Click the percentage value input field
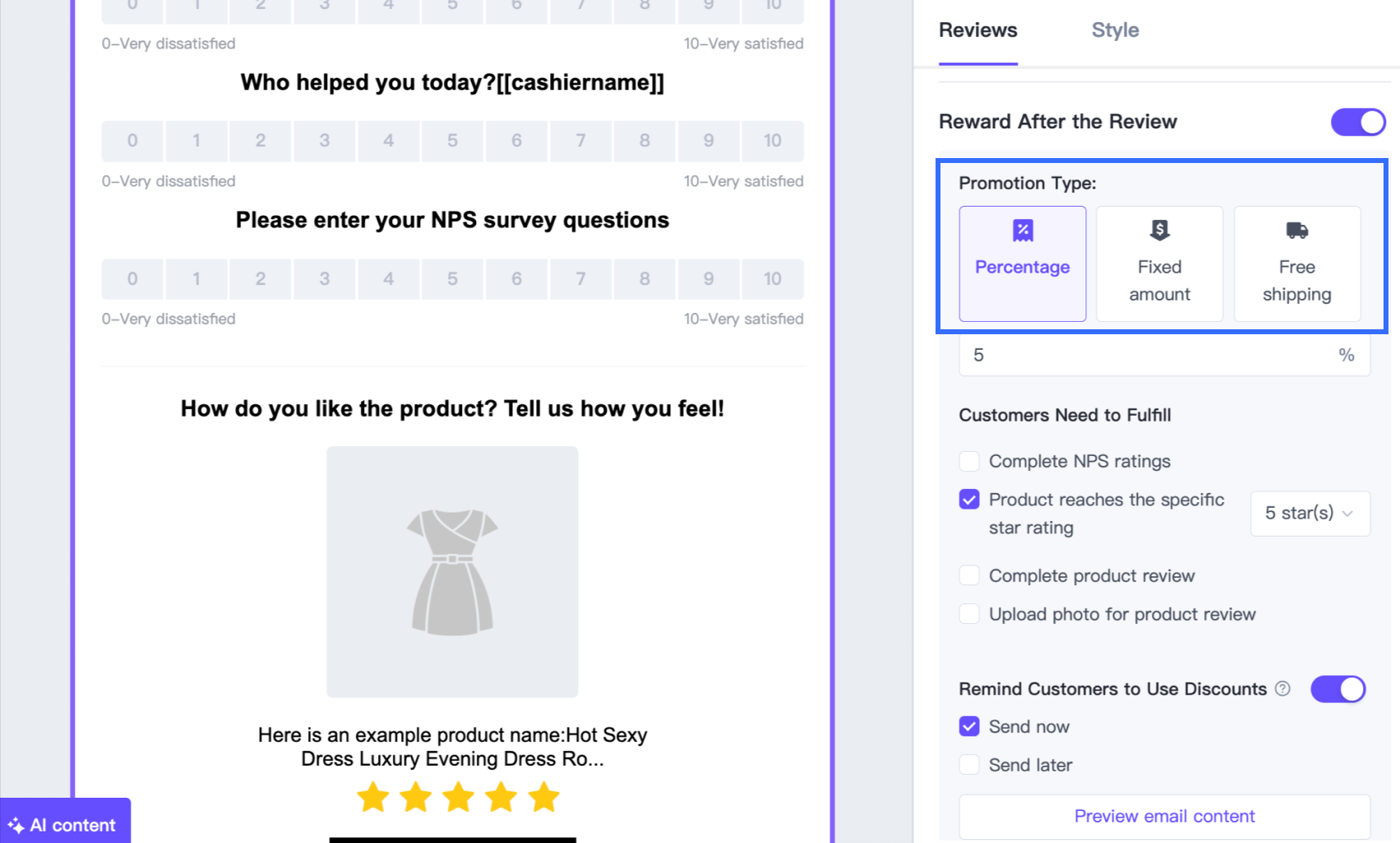Image resolution: width=1400 pixels, height=843 pixels. 1149,355
